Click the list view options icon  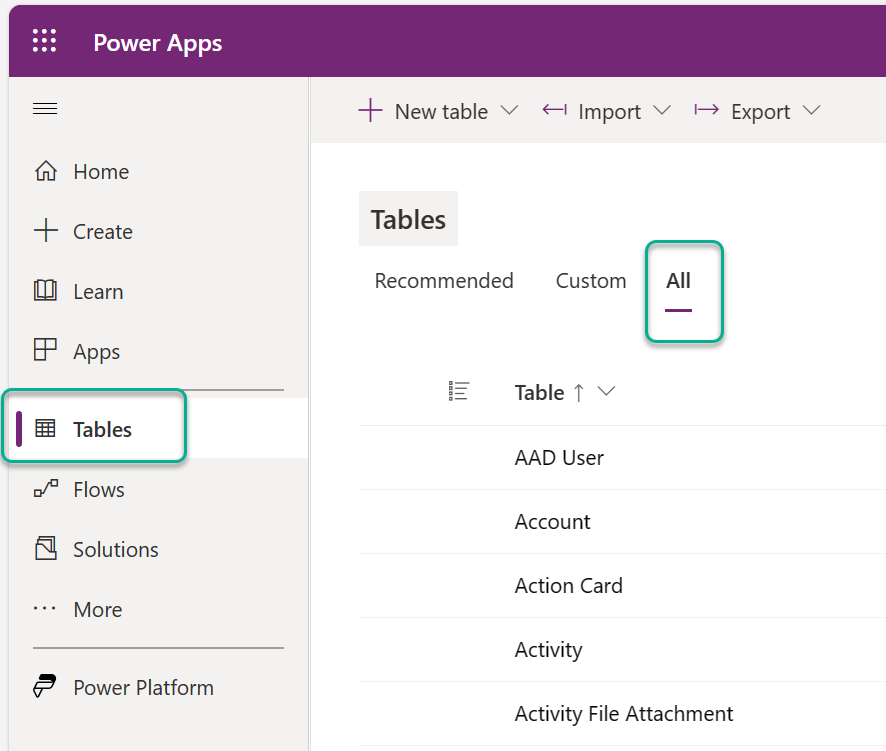458,391
